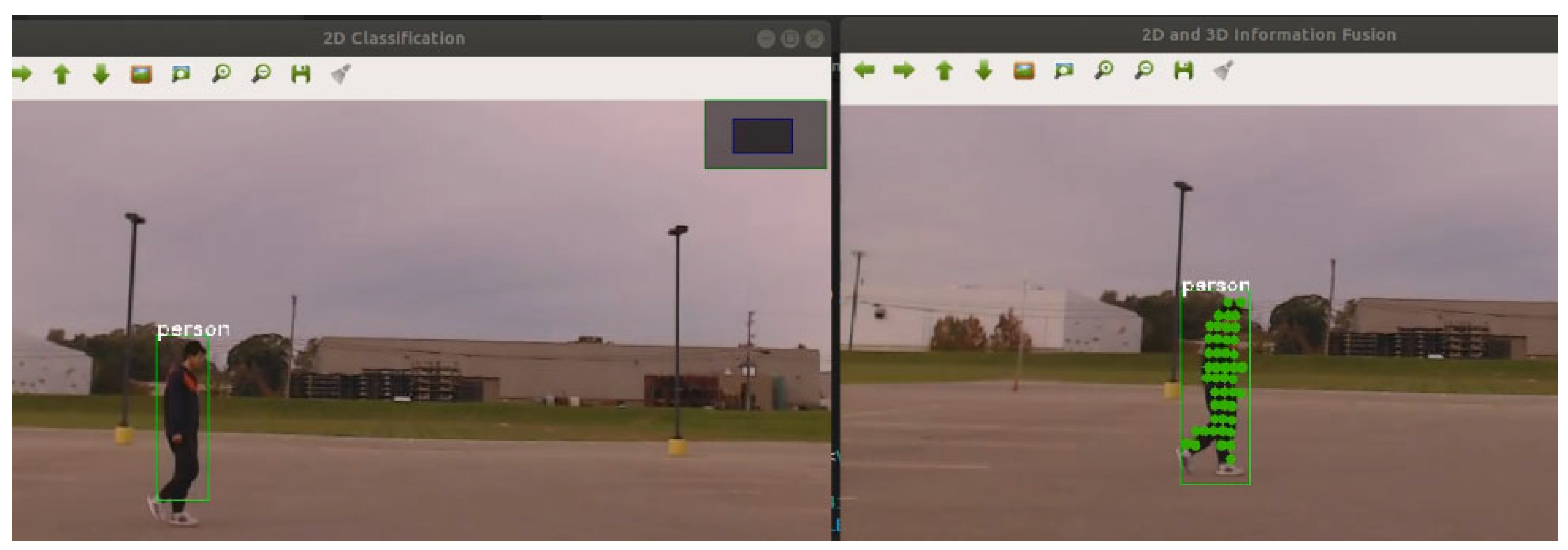Zoom out on the Information Fusion image

1144,70
